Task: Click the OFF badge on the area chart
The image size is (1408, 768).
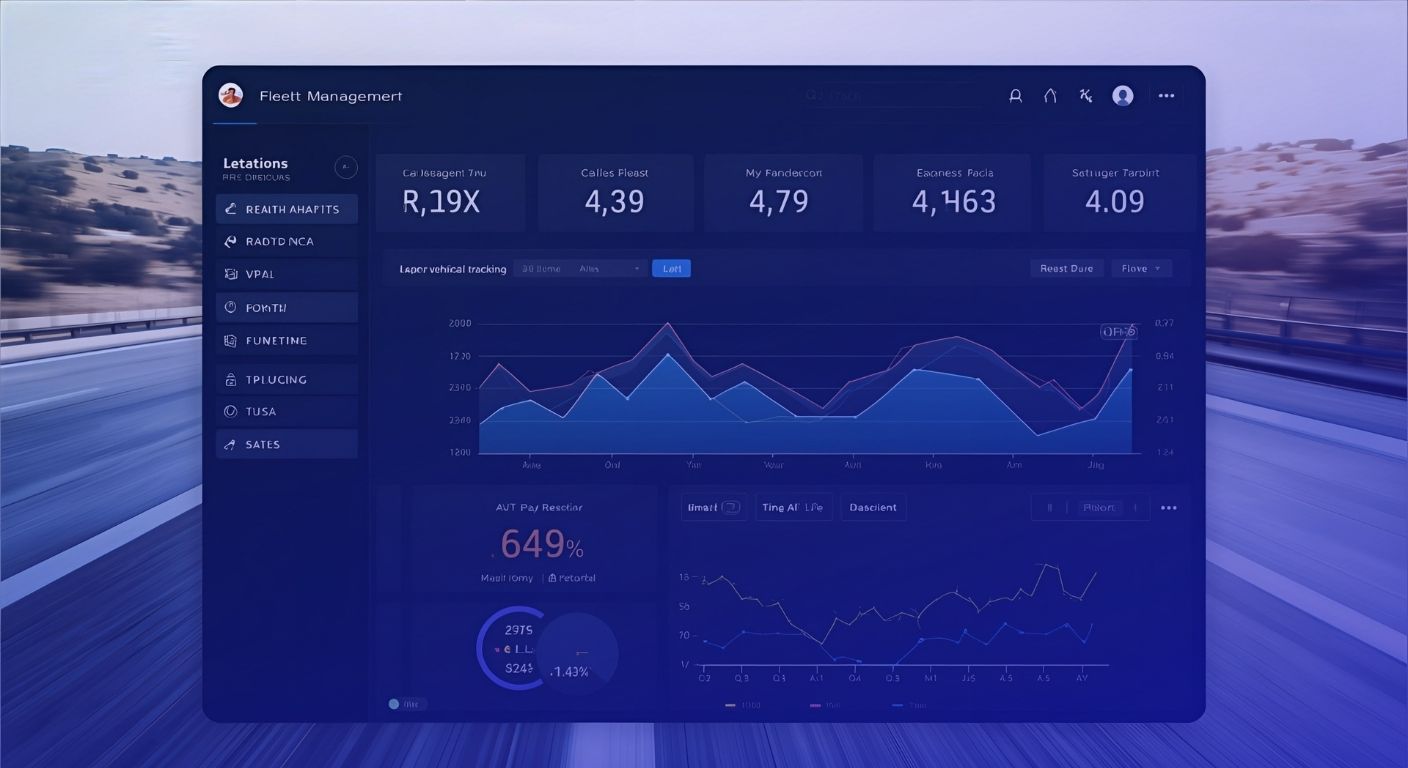Action: (1118, 331)
